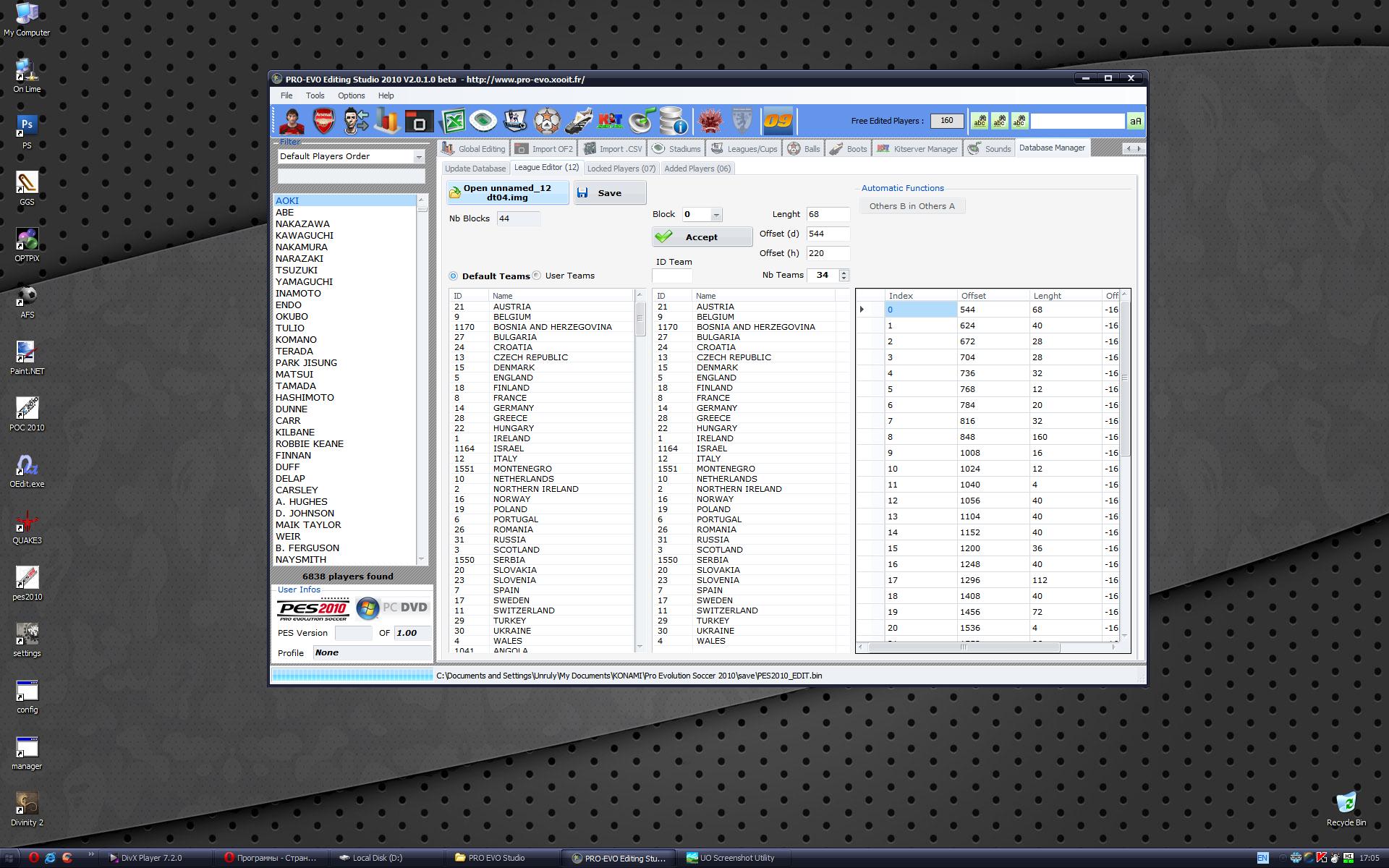
Task: Open the player editor face icon
Action: pos(292,121)
